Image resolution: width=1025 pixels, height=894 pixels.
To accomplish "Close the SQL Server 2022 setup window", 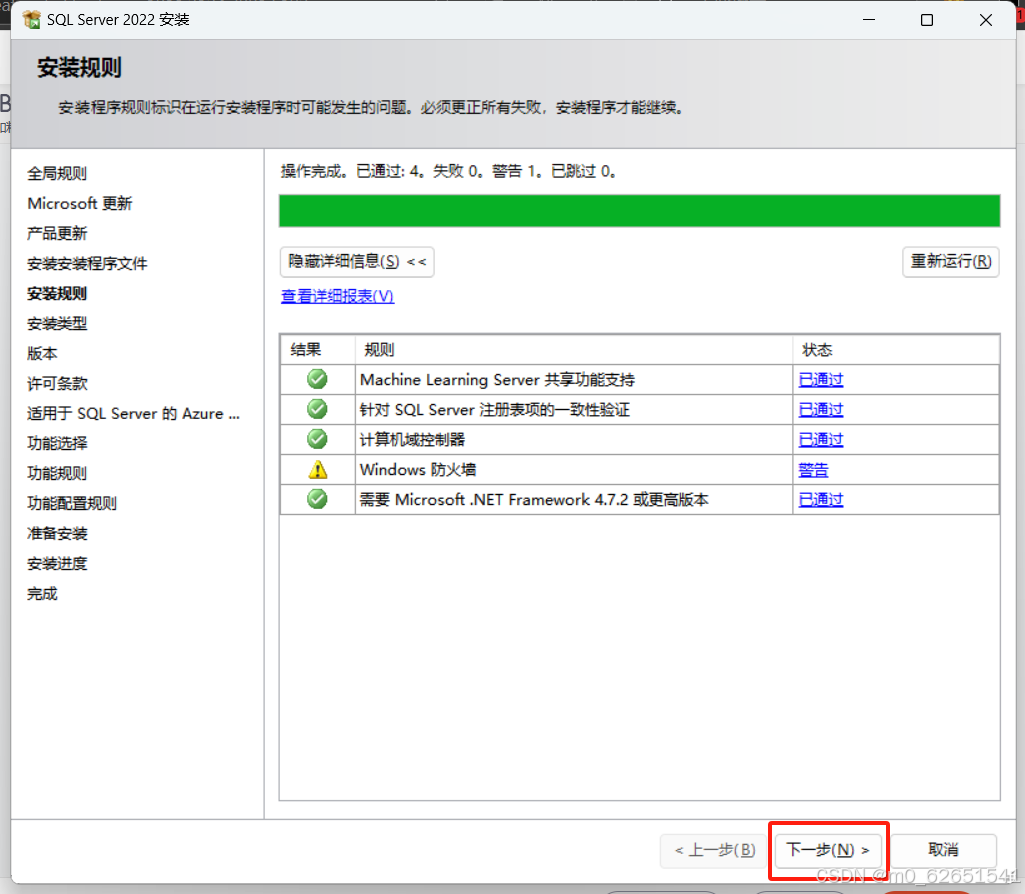I will click(x=986, y=20).
